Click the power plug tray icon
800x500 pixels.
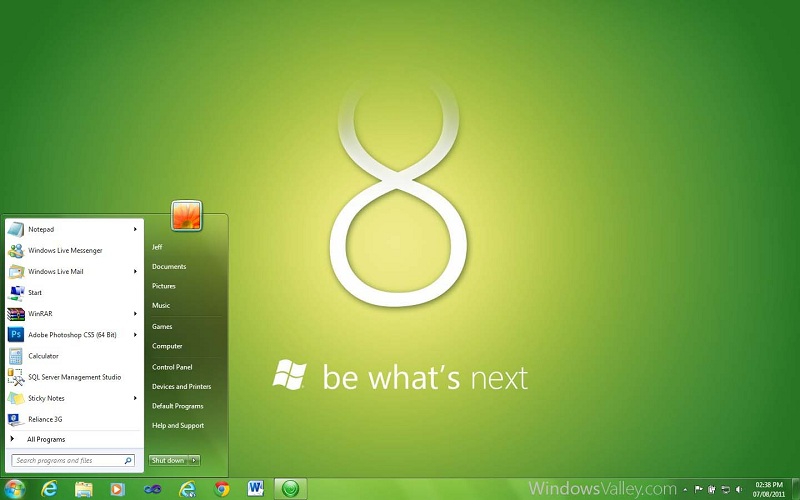pyautogui.click(x=712, y=489)
